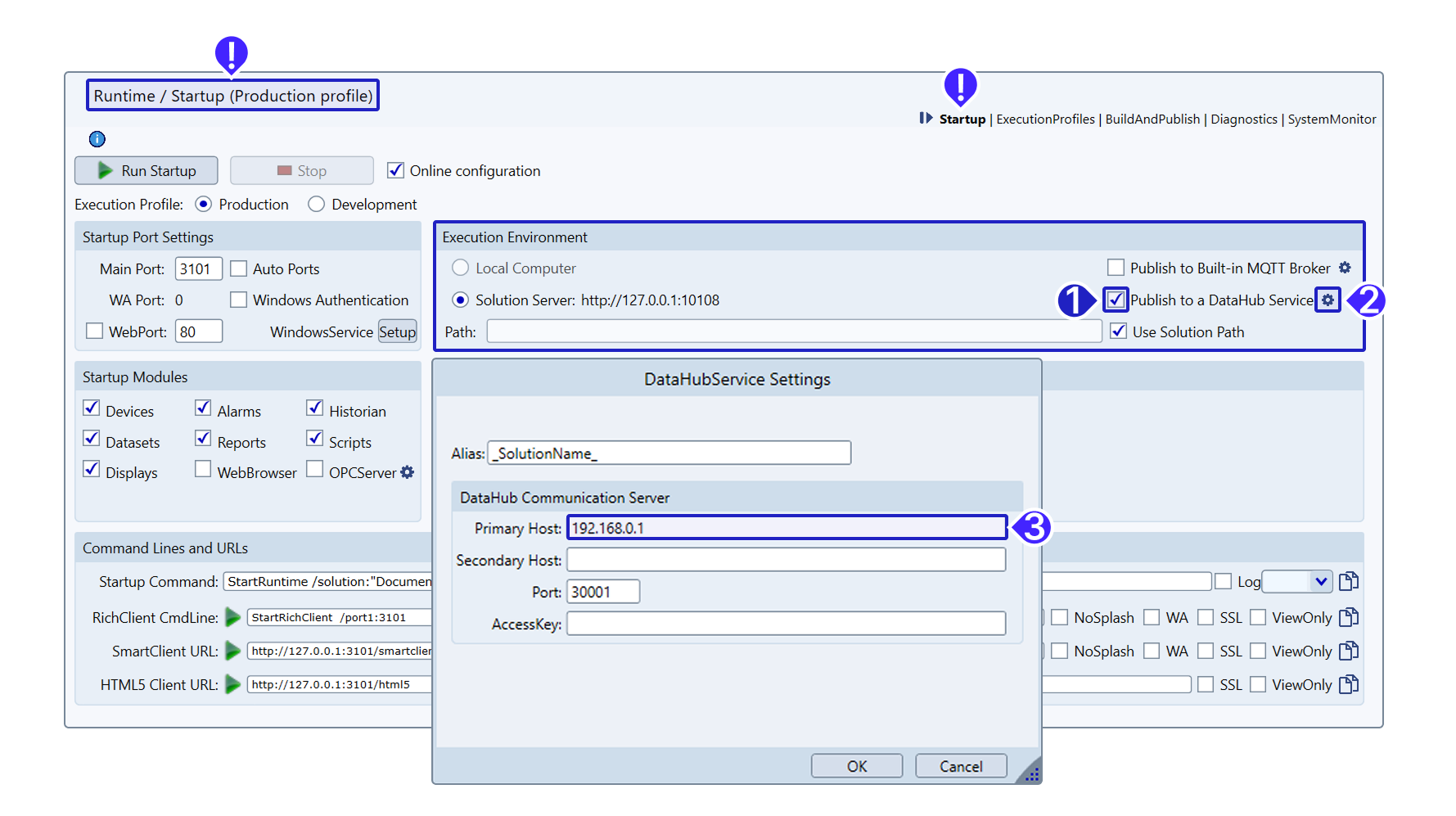The width and height of the screenshot is (1456, 816).
Task: Enable WA on the SmartClient row
Action: point(1152,651)
